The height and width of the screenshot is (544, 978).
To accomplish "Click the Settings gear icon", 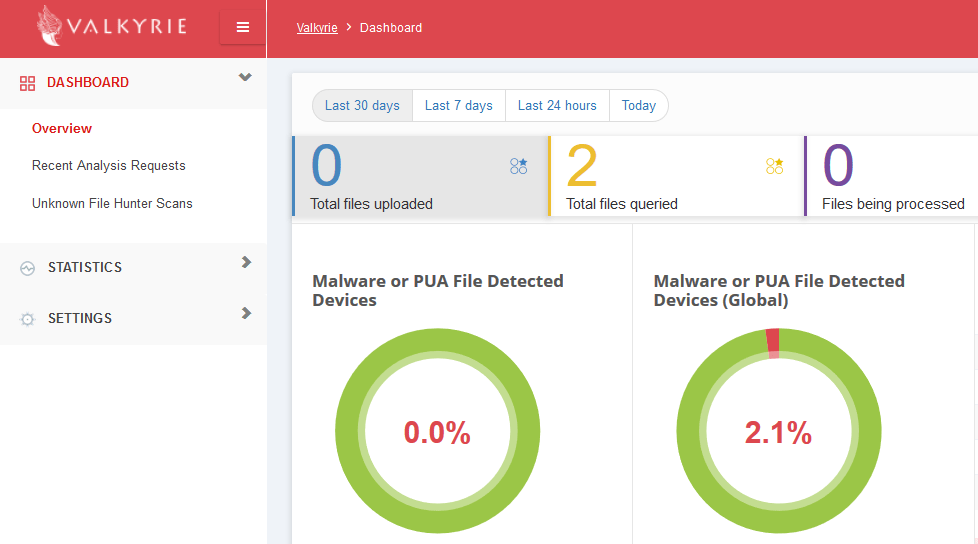I will [27, 319].
